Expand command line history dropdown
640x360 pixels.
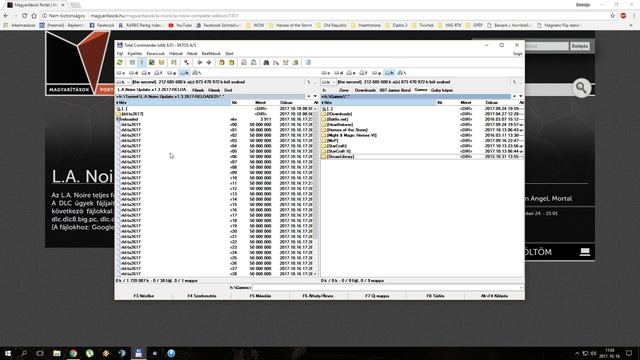point(521,288)
